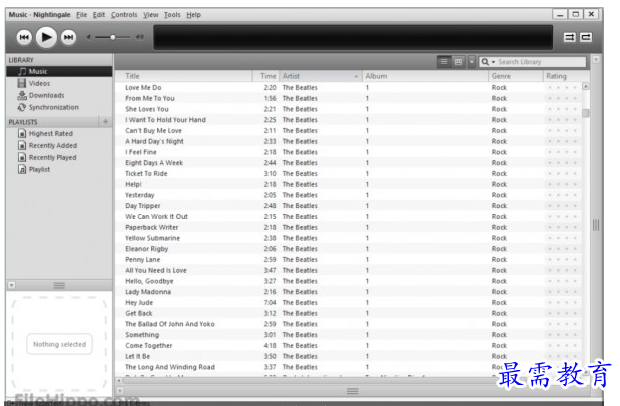Viewport: 620px width, 406px height.
Task: Select the track Hey Jude
Action: tap(349, 302)
